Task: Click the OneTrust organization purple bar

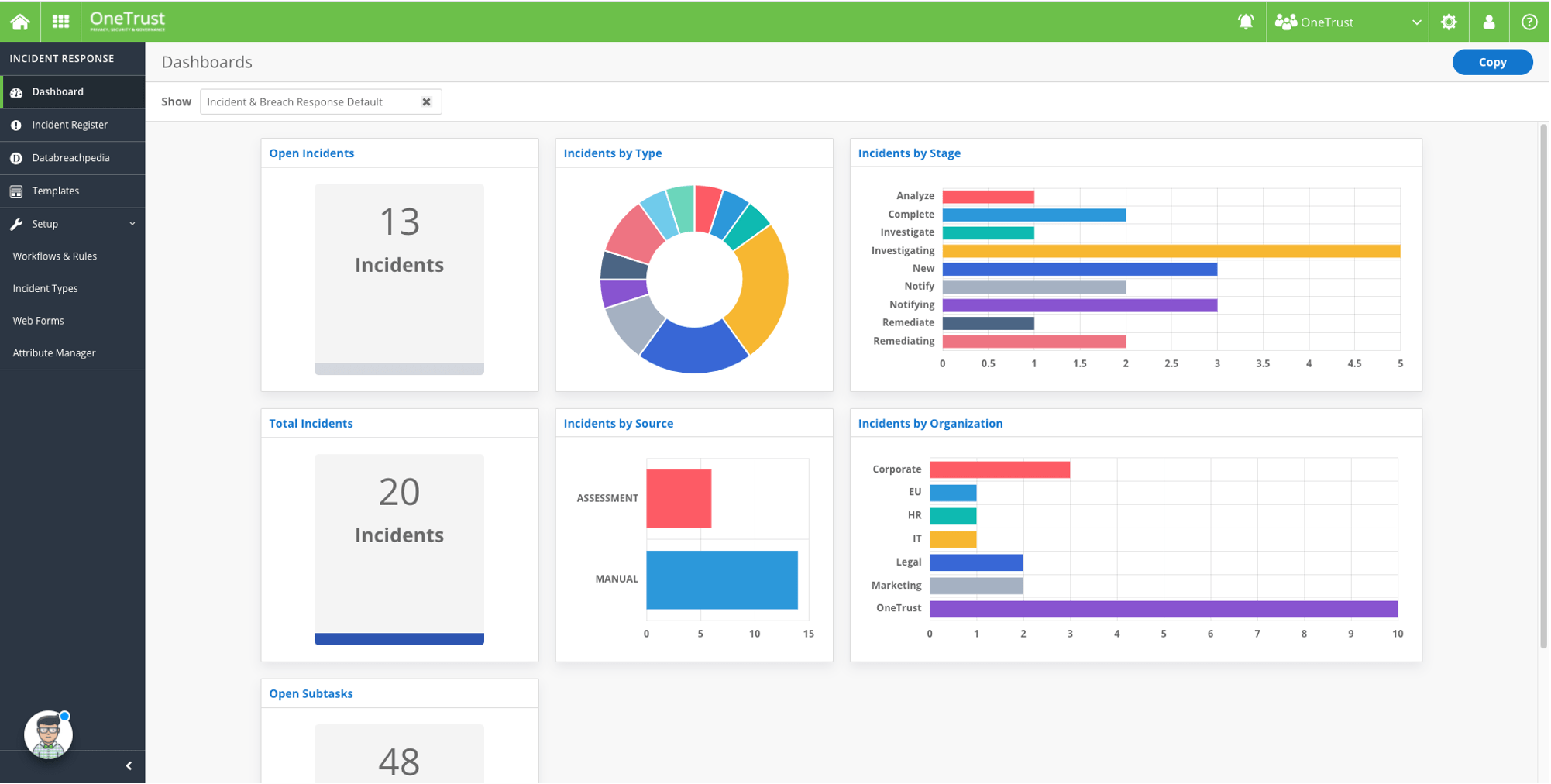Action: pyautogui.click(x=1163, y=609)
